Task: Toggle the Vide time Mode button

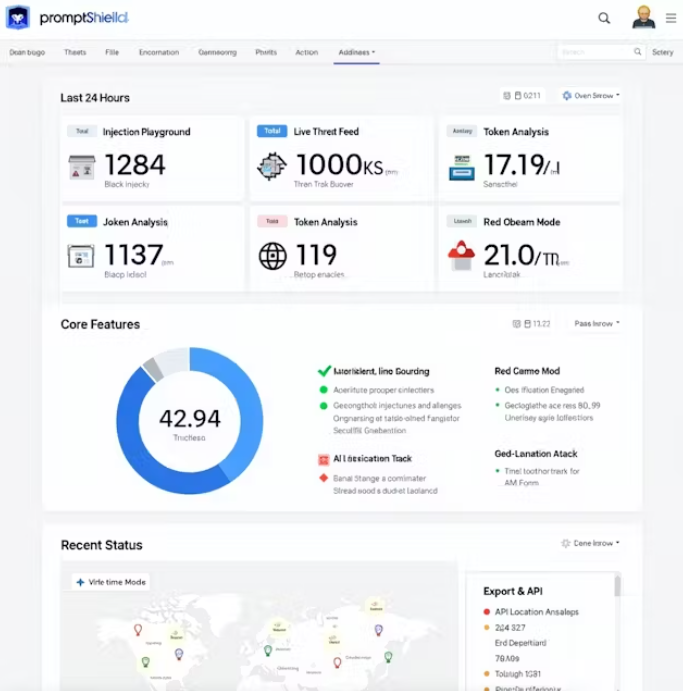Action: (111, 582)
